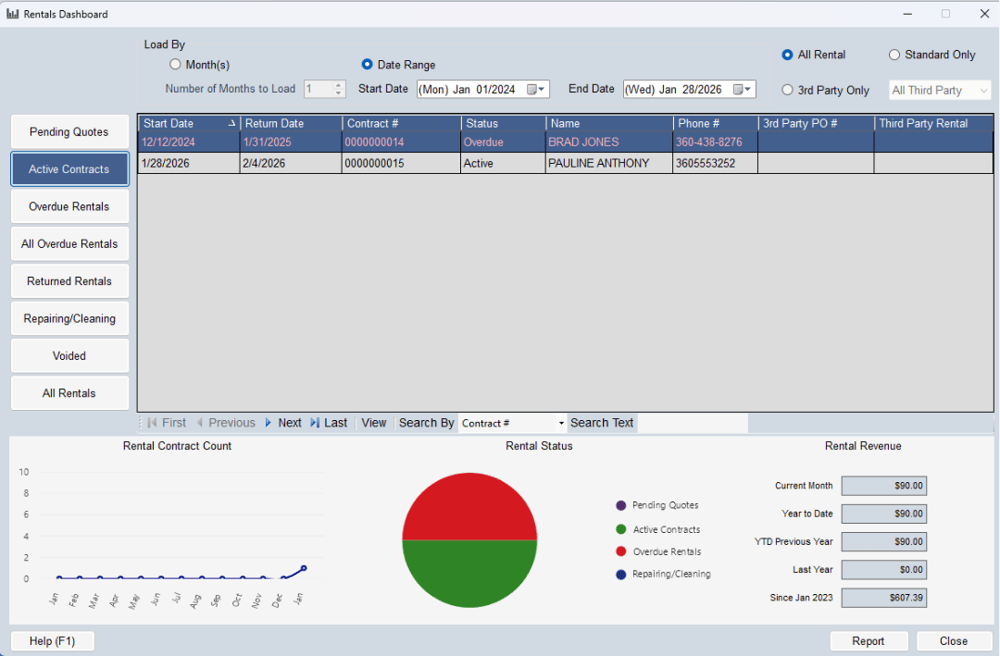Image resolution: width=1000 pixels, height=656 pixels.
Task: Open the Overdue Rentals tab
Action: [x=70, y=206]
